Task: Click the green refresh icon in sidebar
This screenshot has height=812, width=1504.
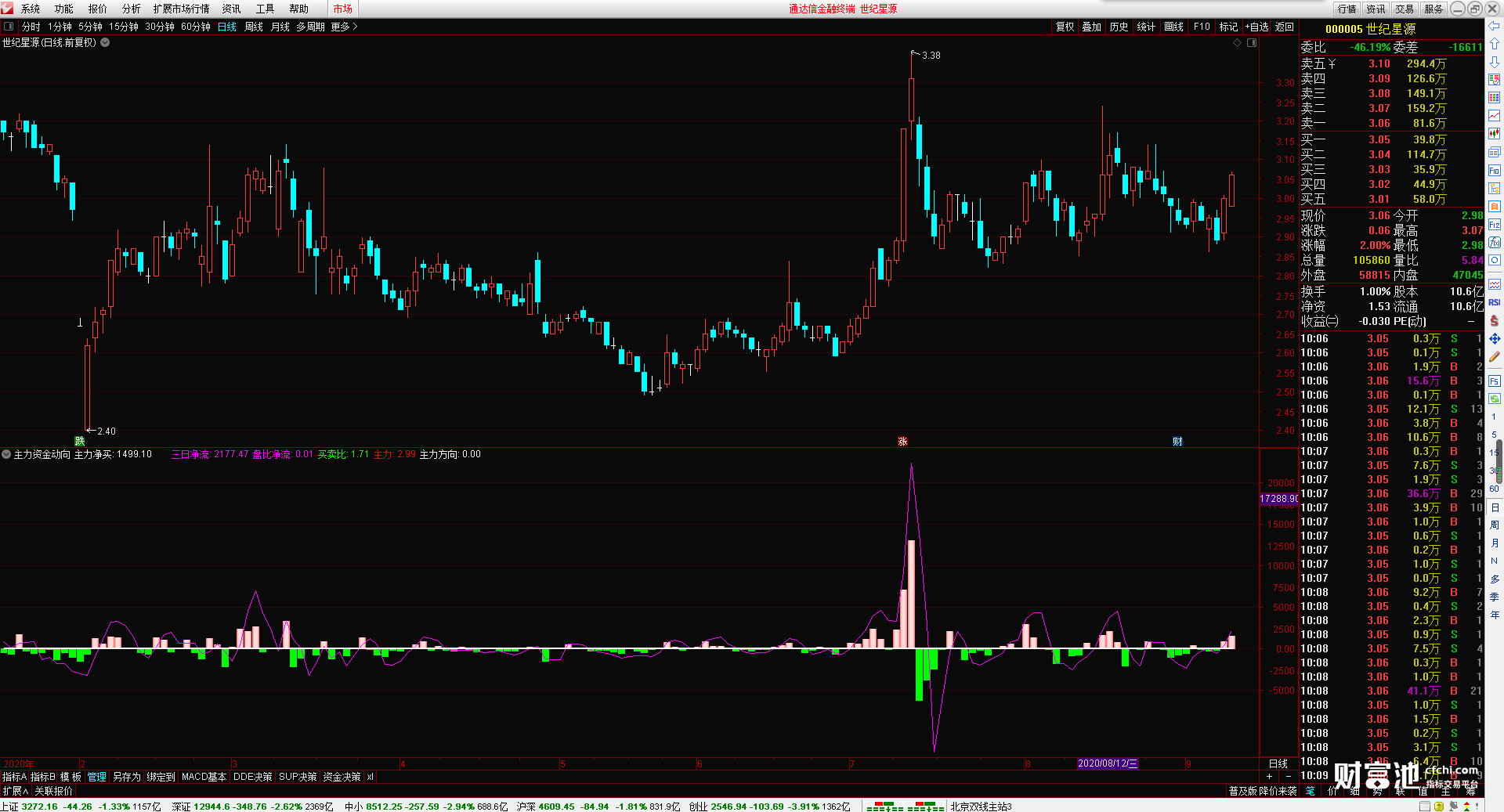Action: [1494, 399]
